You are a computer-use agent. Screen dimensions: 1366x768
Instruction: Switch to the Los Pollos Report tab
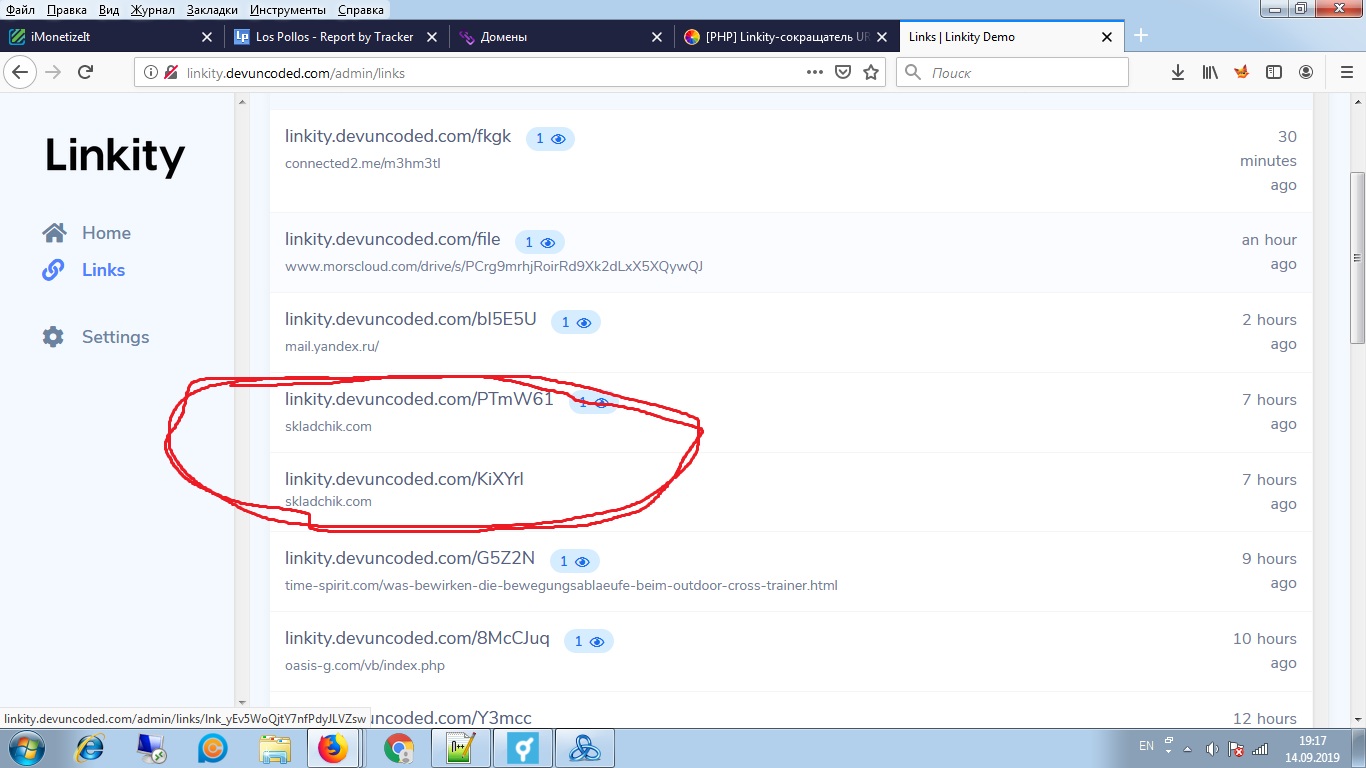tap(336, 36)
